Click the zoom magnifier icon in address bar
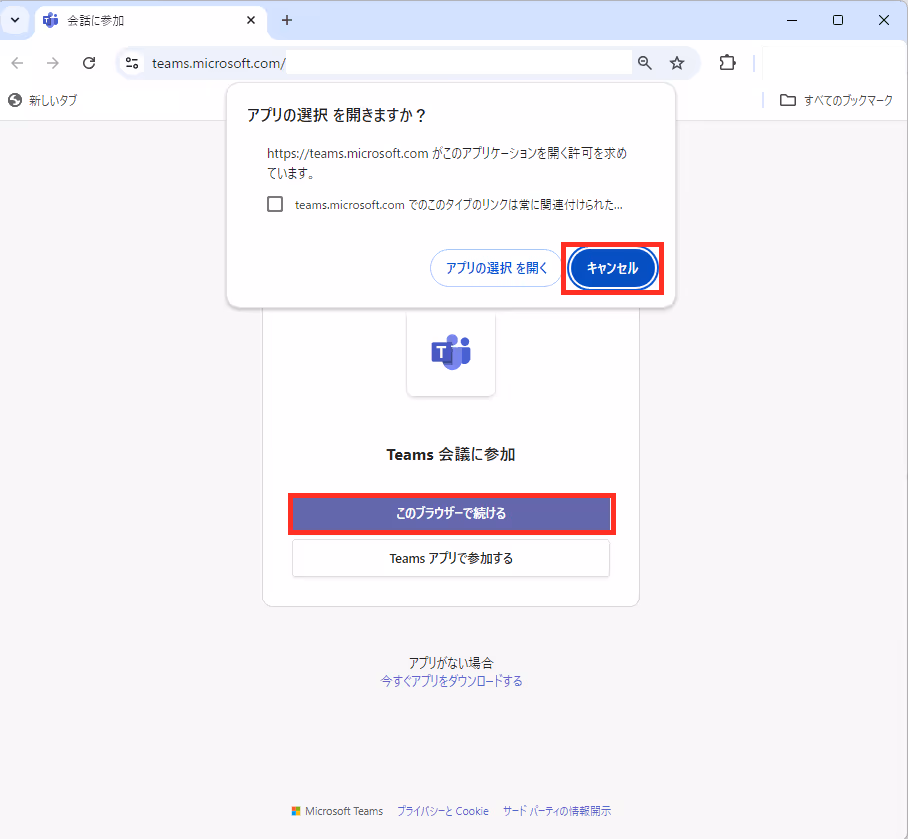Screen dimensions: 908x839 (645, 63)
